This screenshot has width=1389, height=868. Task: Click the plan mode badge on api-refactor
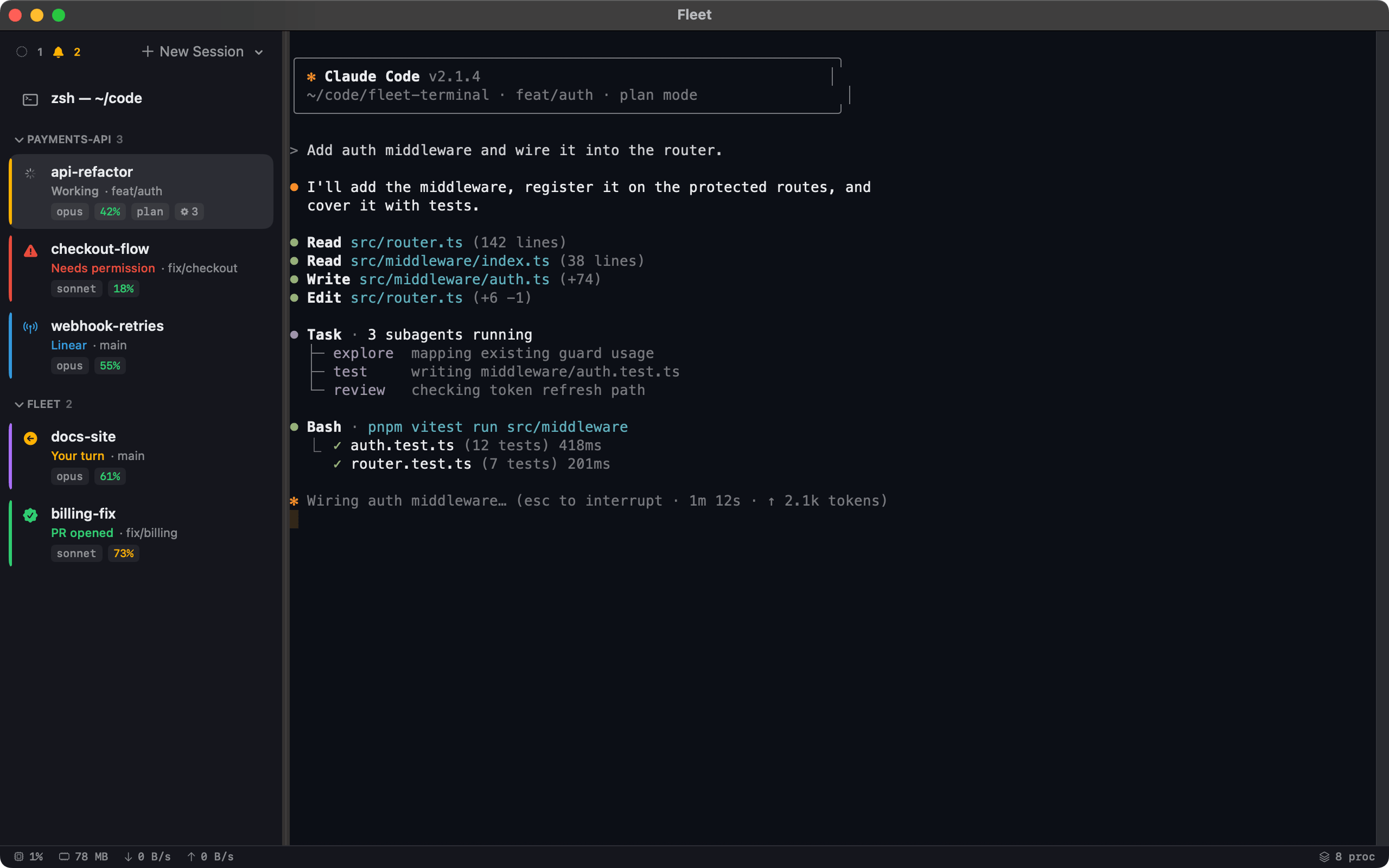[150, 212]
